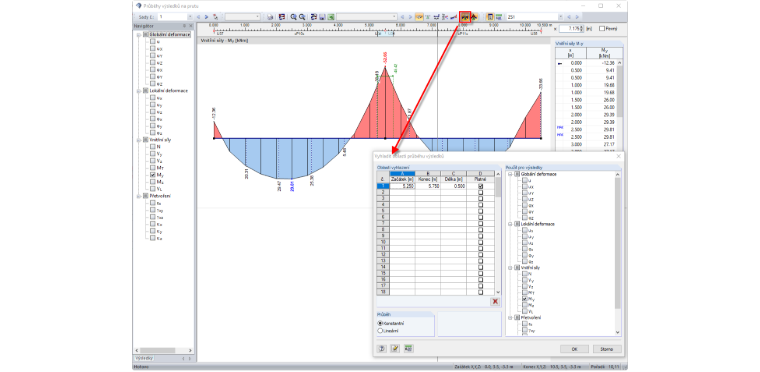This screenshot has width=760, height=372.
Task: Open the wide empty toolbar combo box
Action: [366, 17]
